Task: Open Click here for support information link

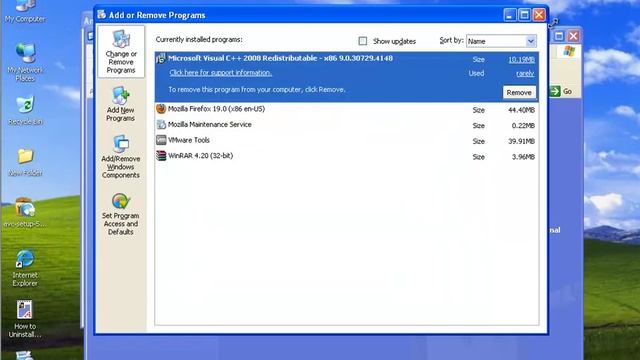Action: (x=220, y=73)
